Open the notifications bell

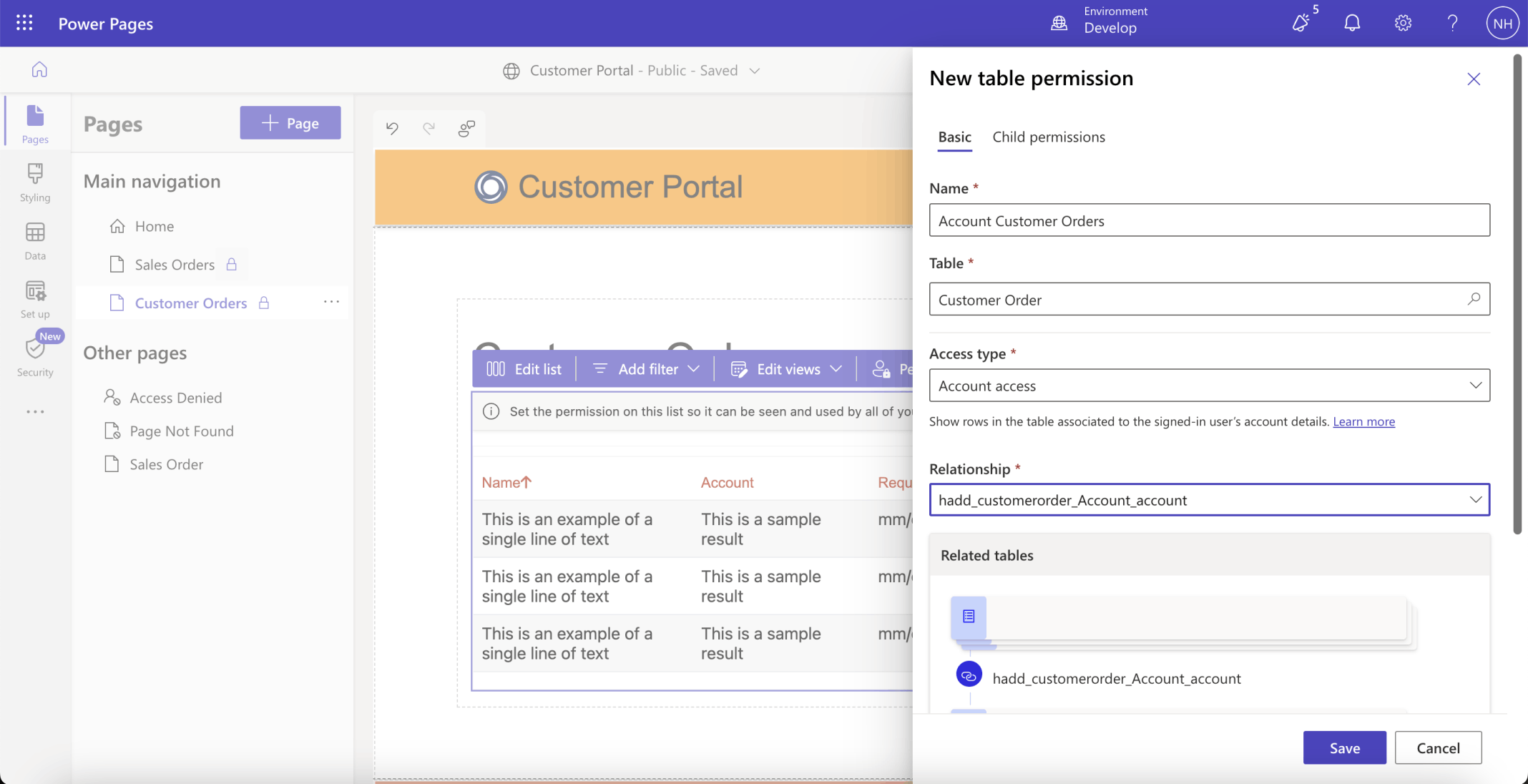click(1351, 23)
